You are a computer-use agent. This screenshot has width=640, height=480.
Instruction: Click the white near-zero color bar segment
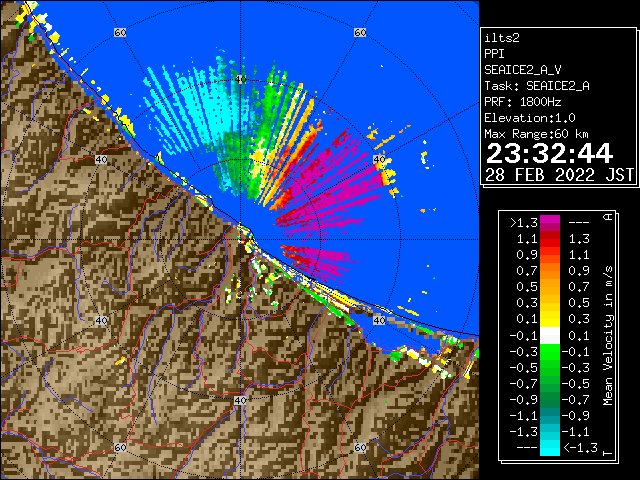[x=550, y=336]
